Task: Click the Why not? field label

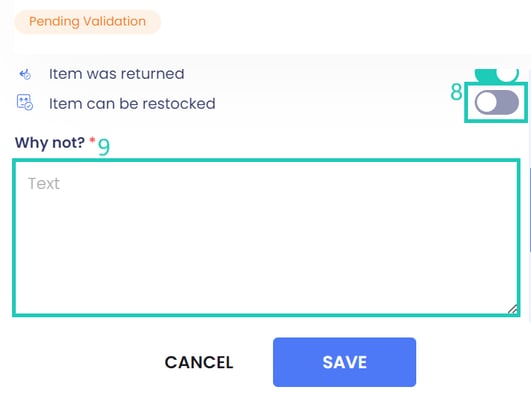Action: (49, 143)
